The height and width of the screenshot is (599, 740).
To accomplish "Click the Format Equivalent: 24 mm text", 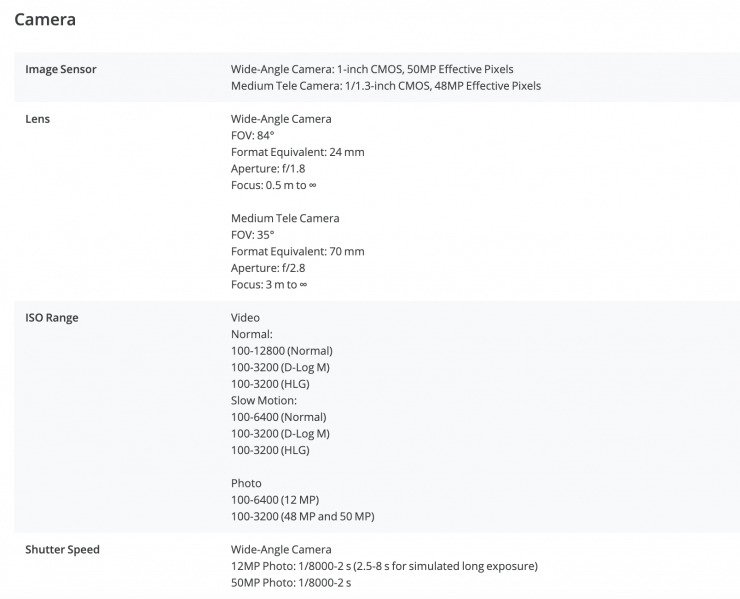I will click(297, 152).
